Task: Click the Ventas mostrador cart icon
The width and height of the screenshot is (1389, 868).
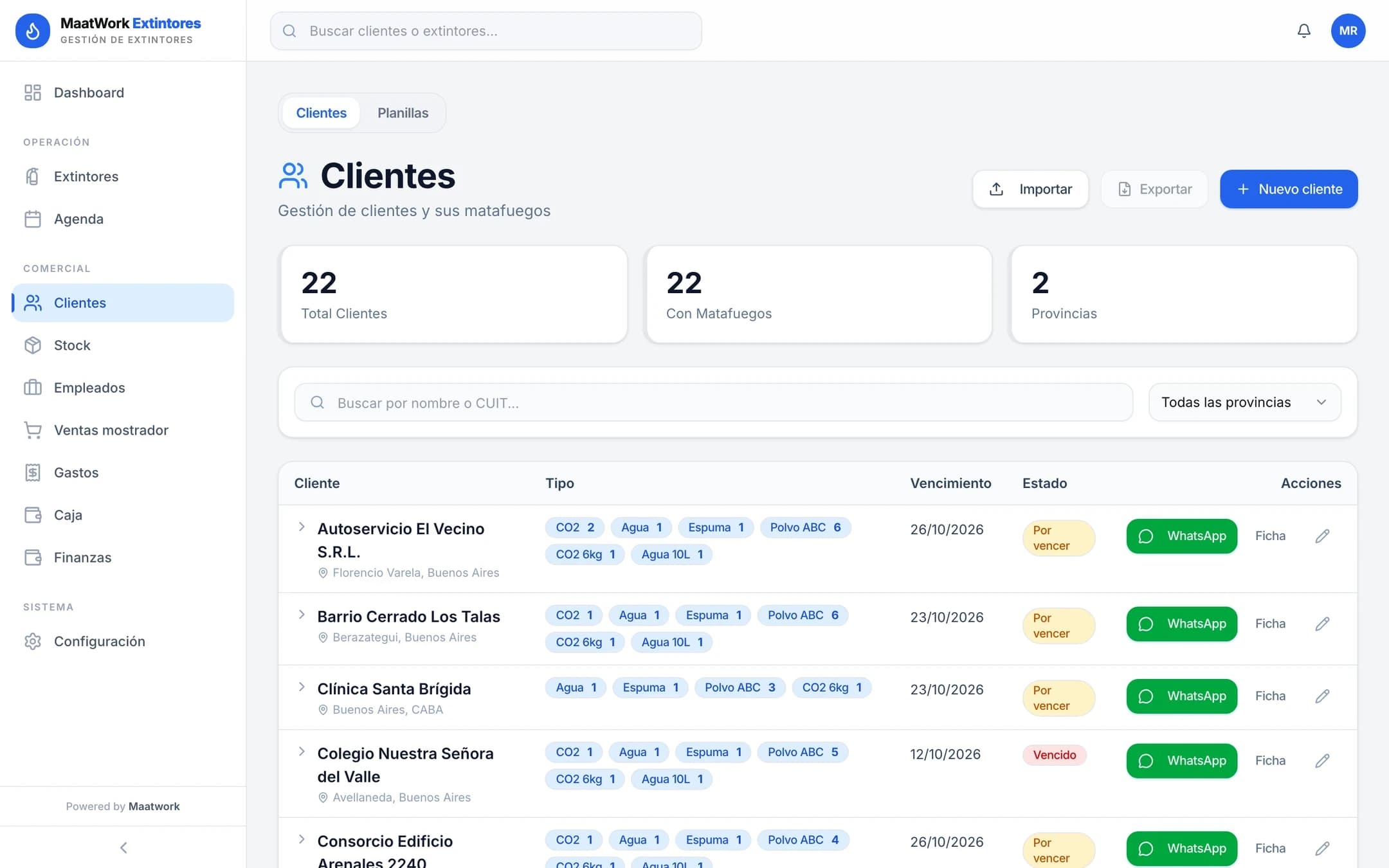Action: click(33, 430)
